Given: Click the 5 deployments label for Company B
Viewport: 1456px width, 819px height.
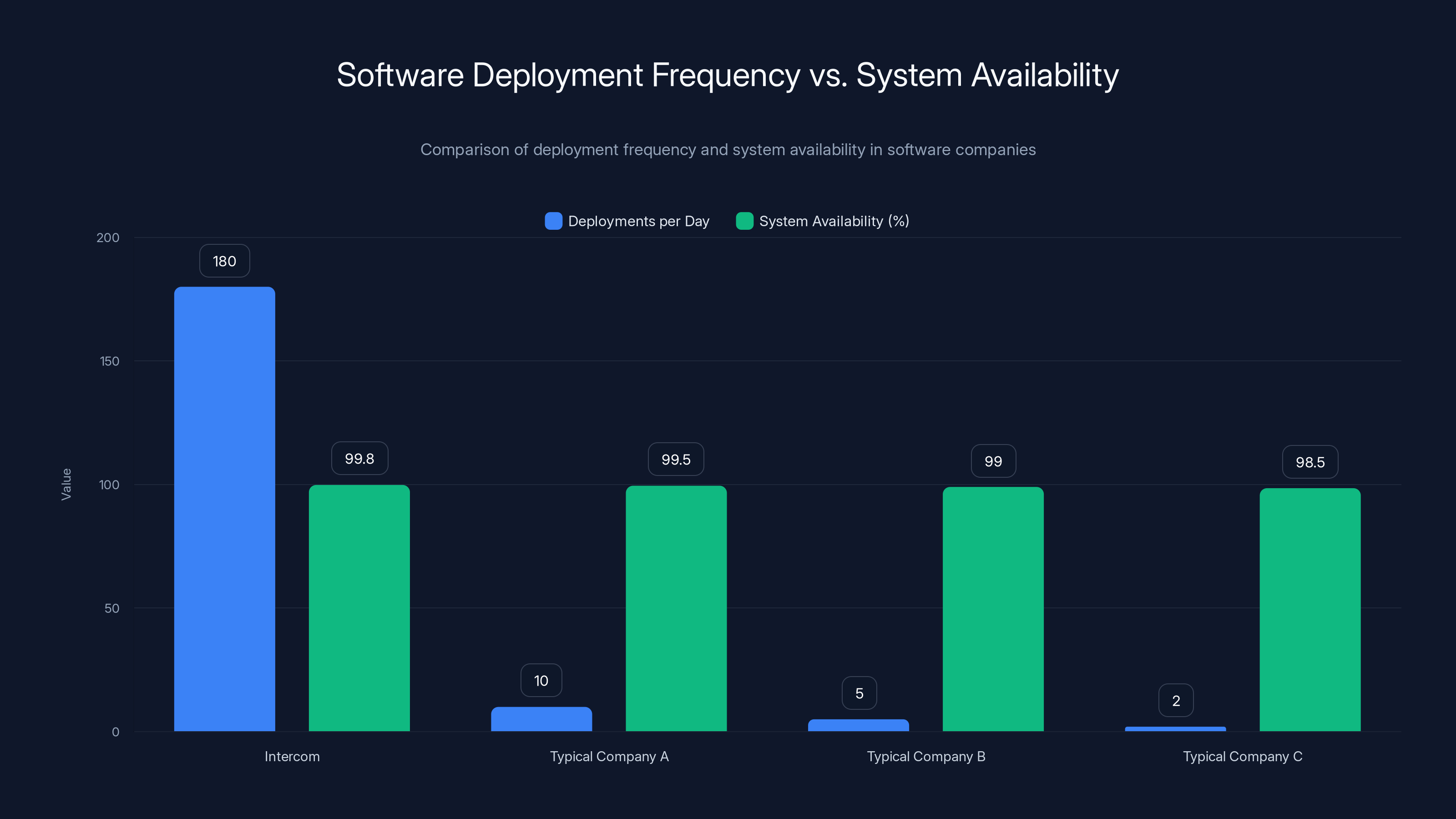Looking at the screenshot, I should pos(859,693).
